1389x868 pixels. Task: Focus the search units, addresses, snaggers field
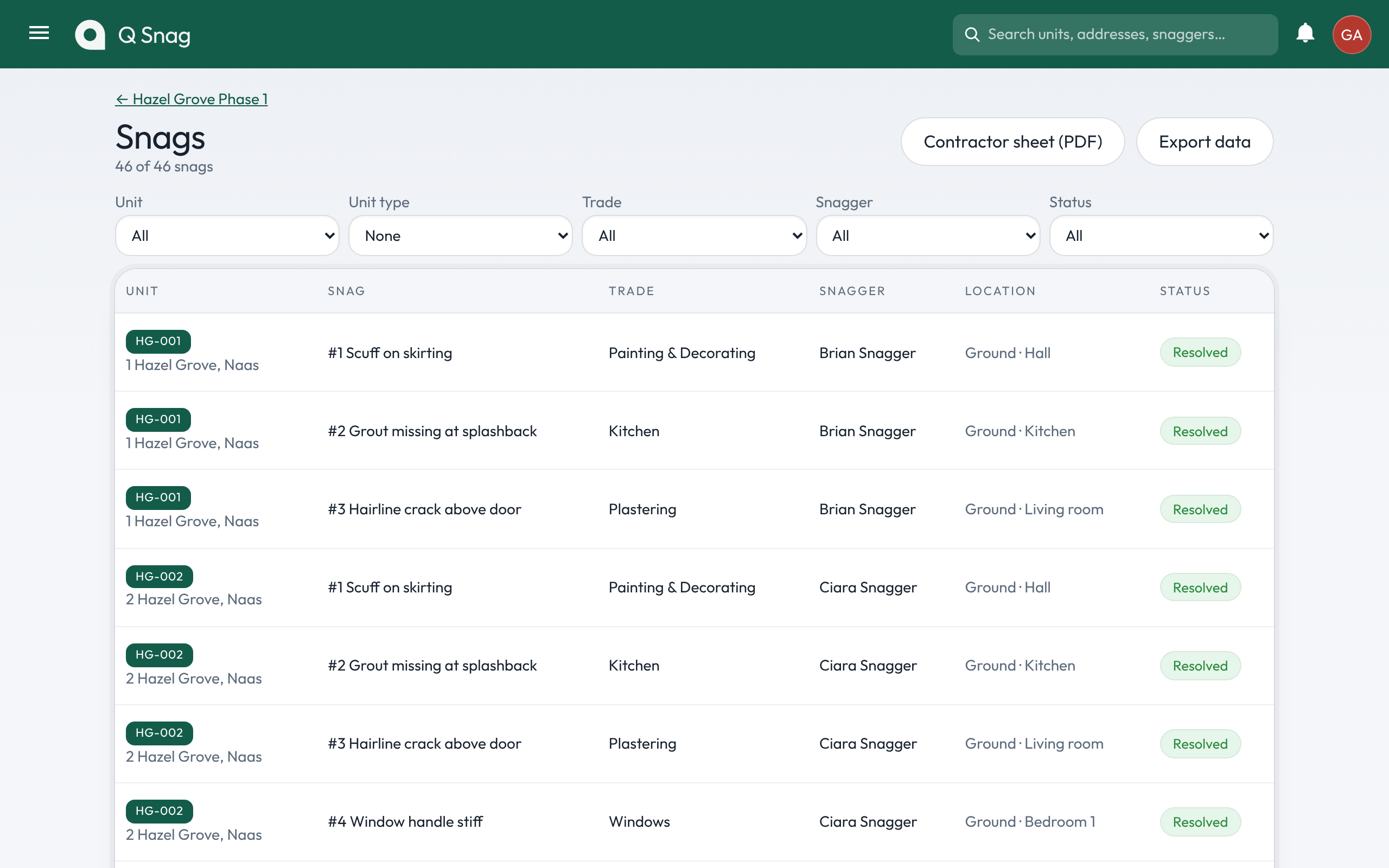tap(1114, 34)
